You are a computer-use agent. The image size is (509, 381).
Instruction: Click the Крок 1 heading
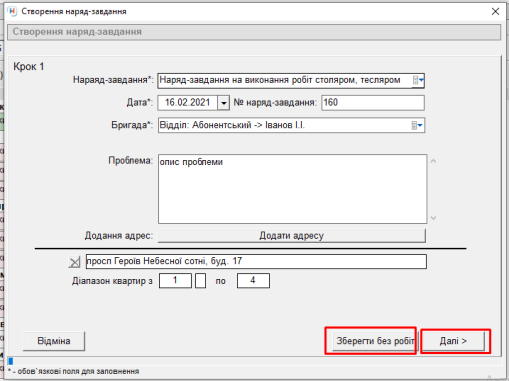tap(29, 67)
